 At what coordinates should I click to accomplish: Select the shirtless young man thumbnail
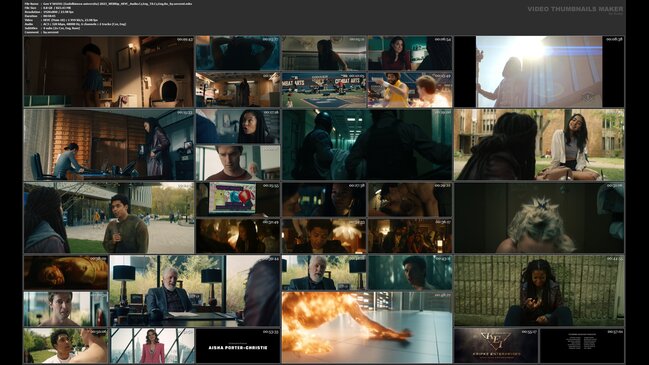coord(66,309)
